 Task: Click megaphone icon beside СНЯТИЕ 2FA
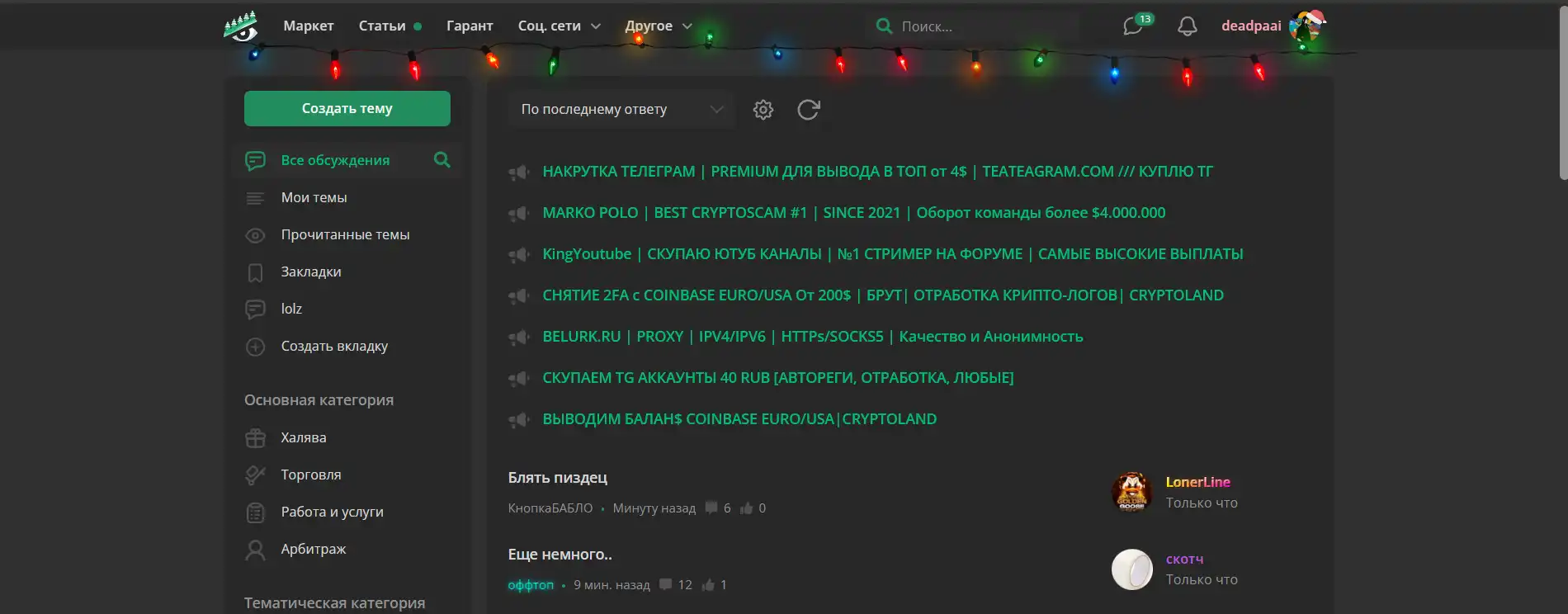tap(519, 296)
